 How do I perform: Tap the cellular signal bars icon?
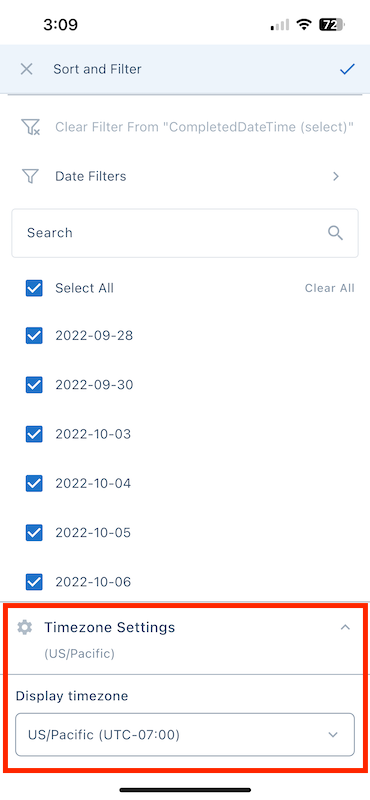click(x=280, y=24)
